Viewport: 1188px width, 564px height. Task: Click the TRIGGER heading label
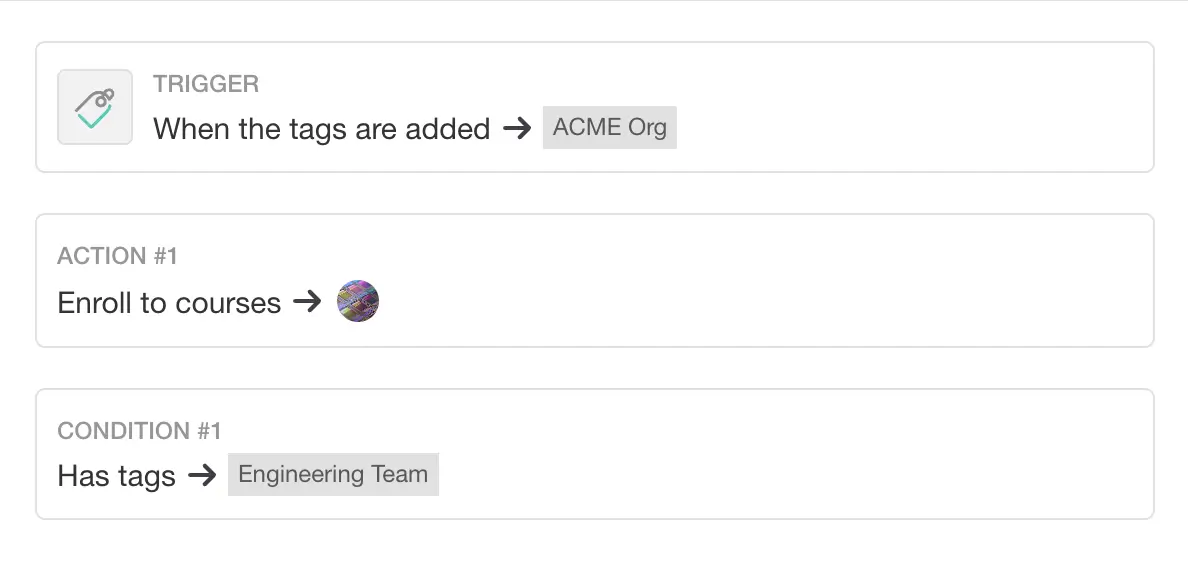pos(206,84)
